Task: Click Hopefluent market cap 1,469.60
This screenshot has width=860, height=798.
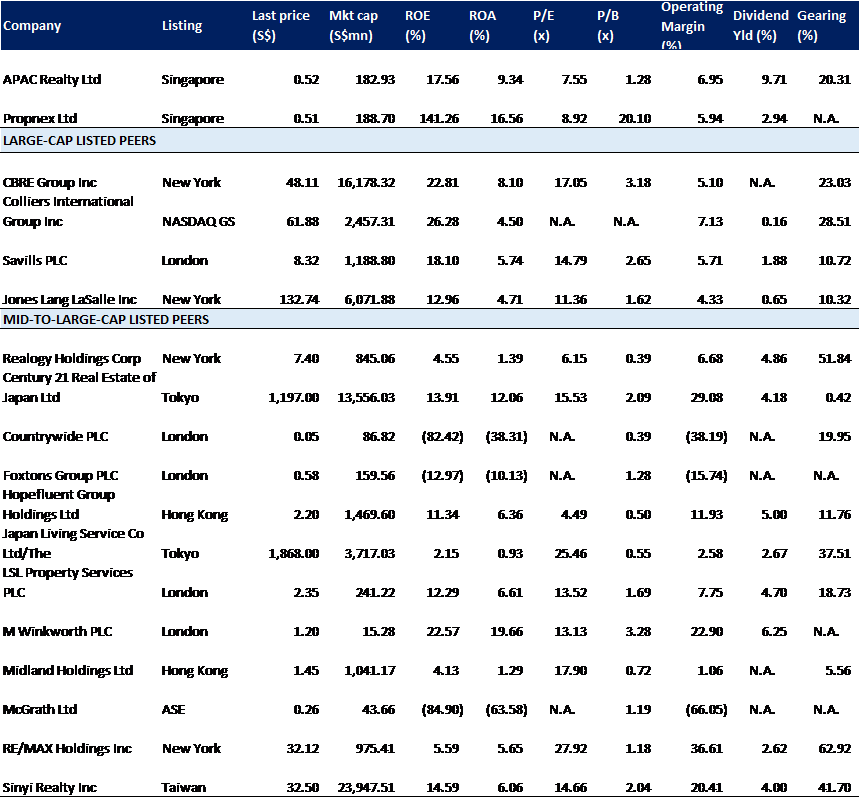Action: tap(370, 514)
